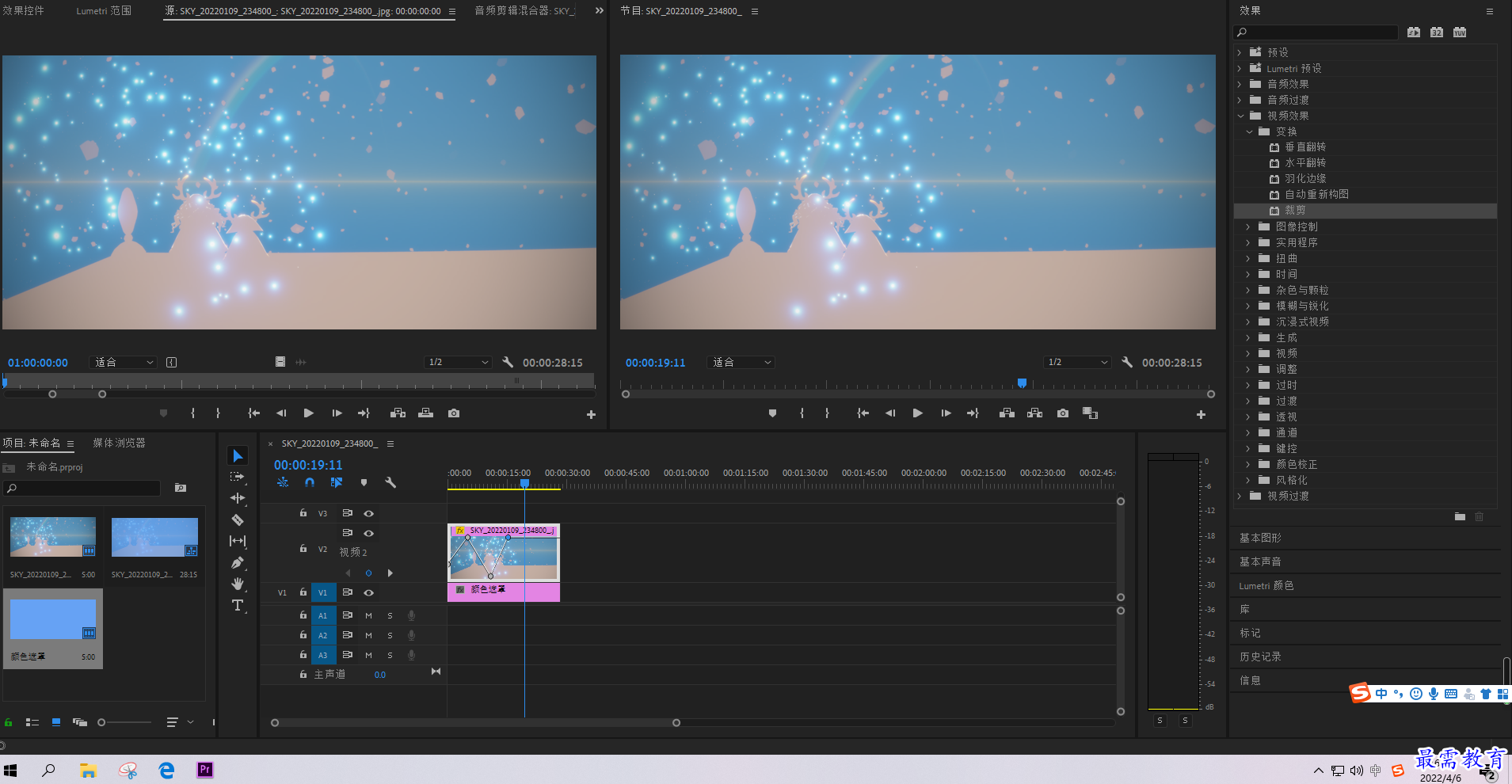Open comparison view in program monitor
Screen dimensions: 1512x784
coord(1091,413)
